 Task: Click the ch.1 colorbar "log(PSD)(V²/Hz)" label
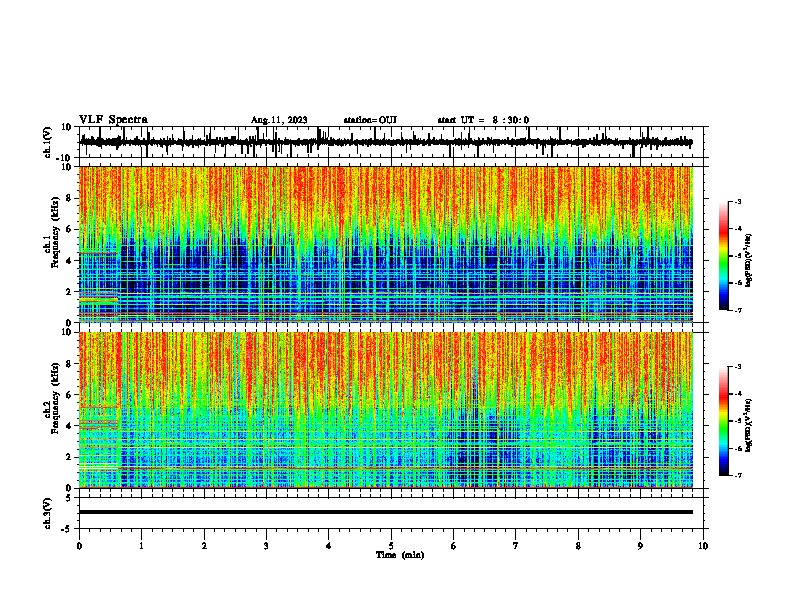click(748, 260)
